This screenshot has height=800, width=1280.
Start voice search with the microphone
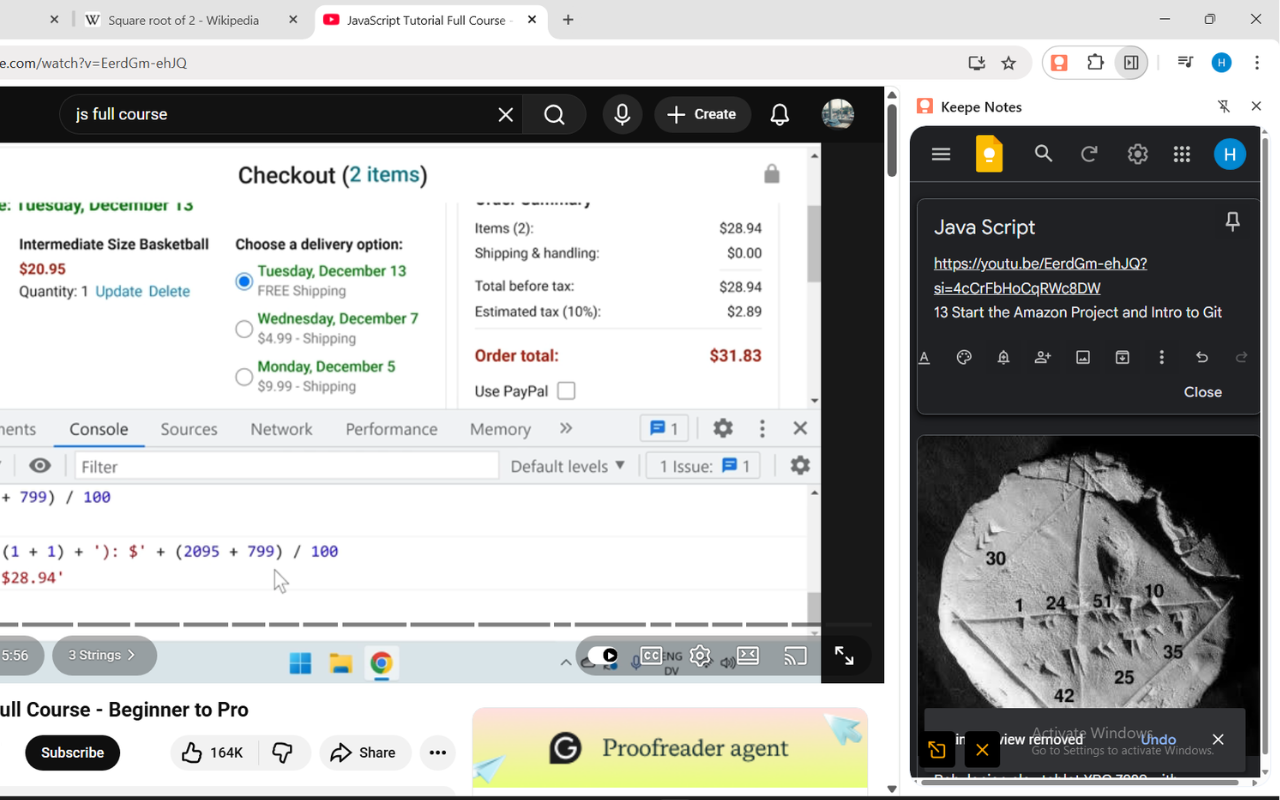click(x=622, y=114)
